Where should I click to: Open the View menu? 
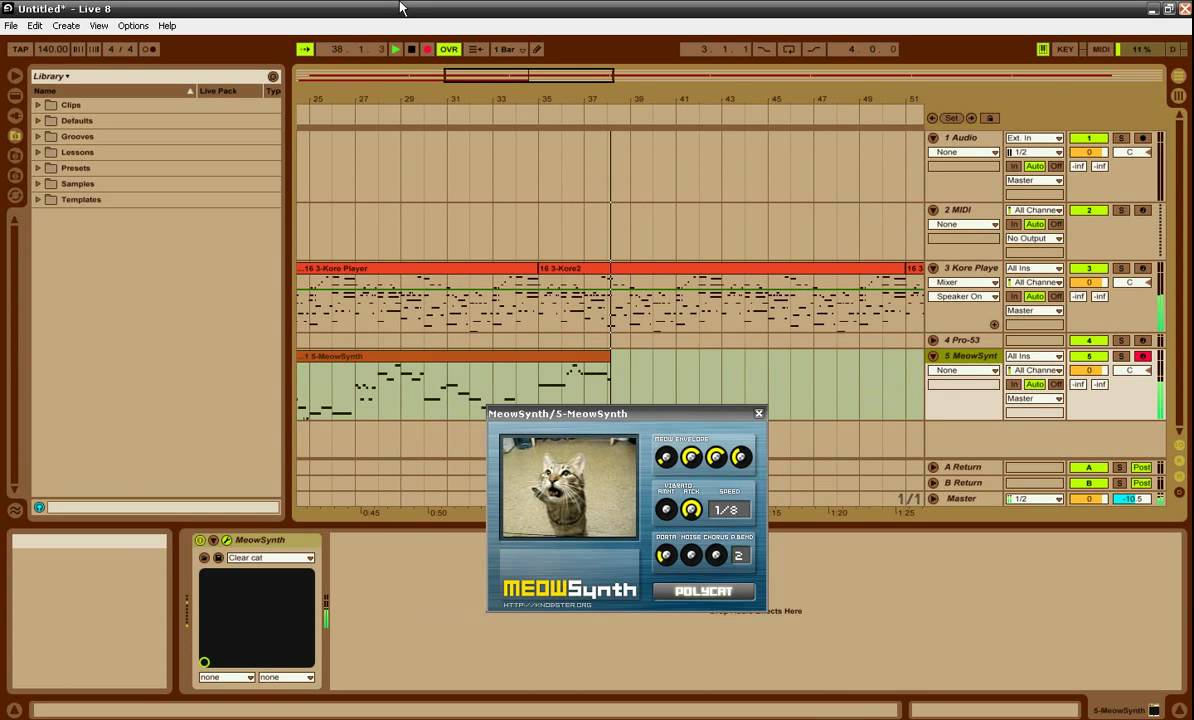pyautogui.click(x=99, y=26)
